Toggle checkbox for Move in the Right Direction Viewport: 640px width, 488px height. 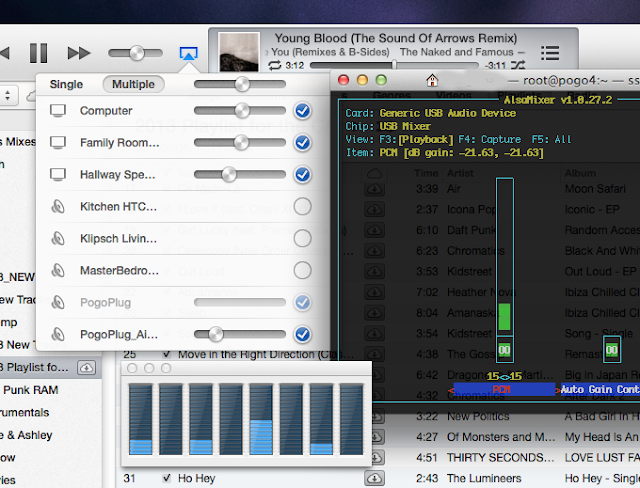coord(166,354)
